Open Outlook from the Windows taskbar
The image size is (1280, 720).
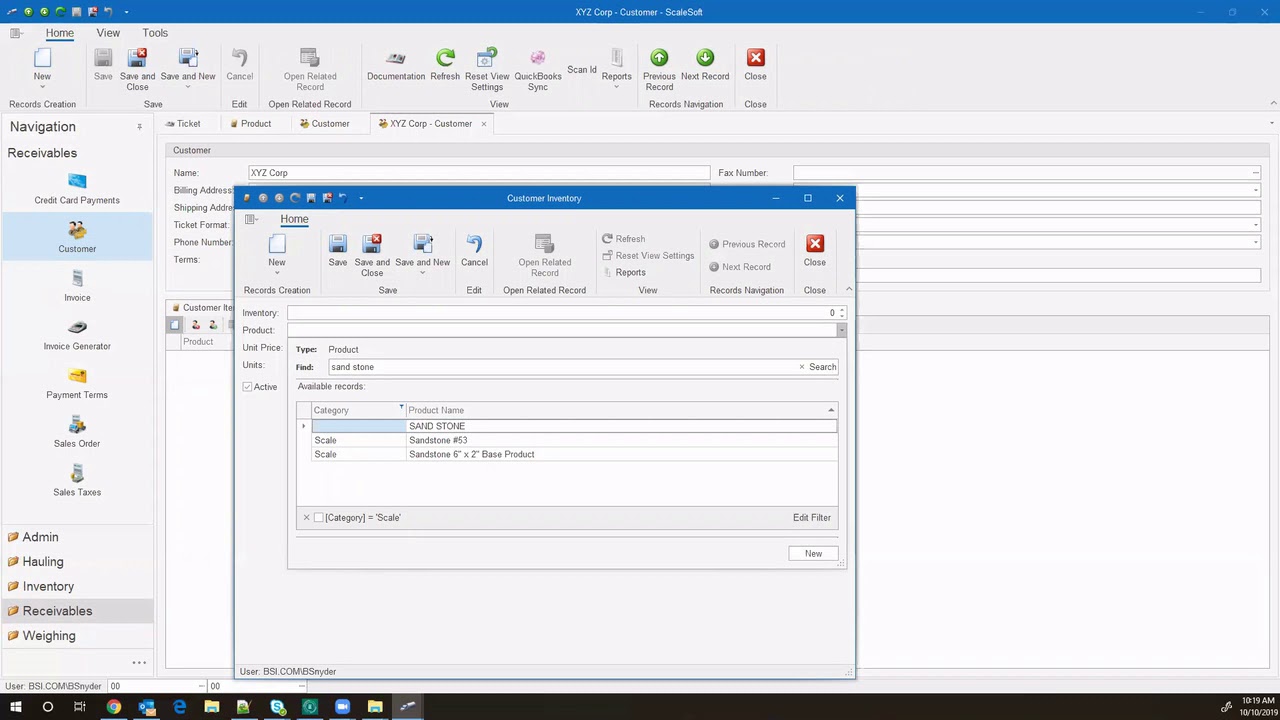(147, 707)
